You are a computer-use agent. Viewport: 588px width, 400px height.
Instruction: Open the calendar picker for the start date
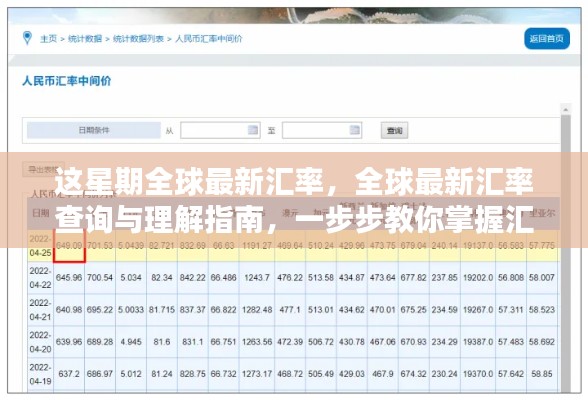[253, 130]
